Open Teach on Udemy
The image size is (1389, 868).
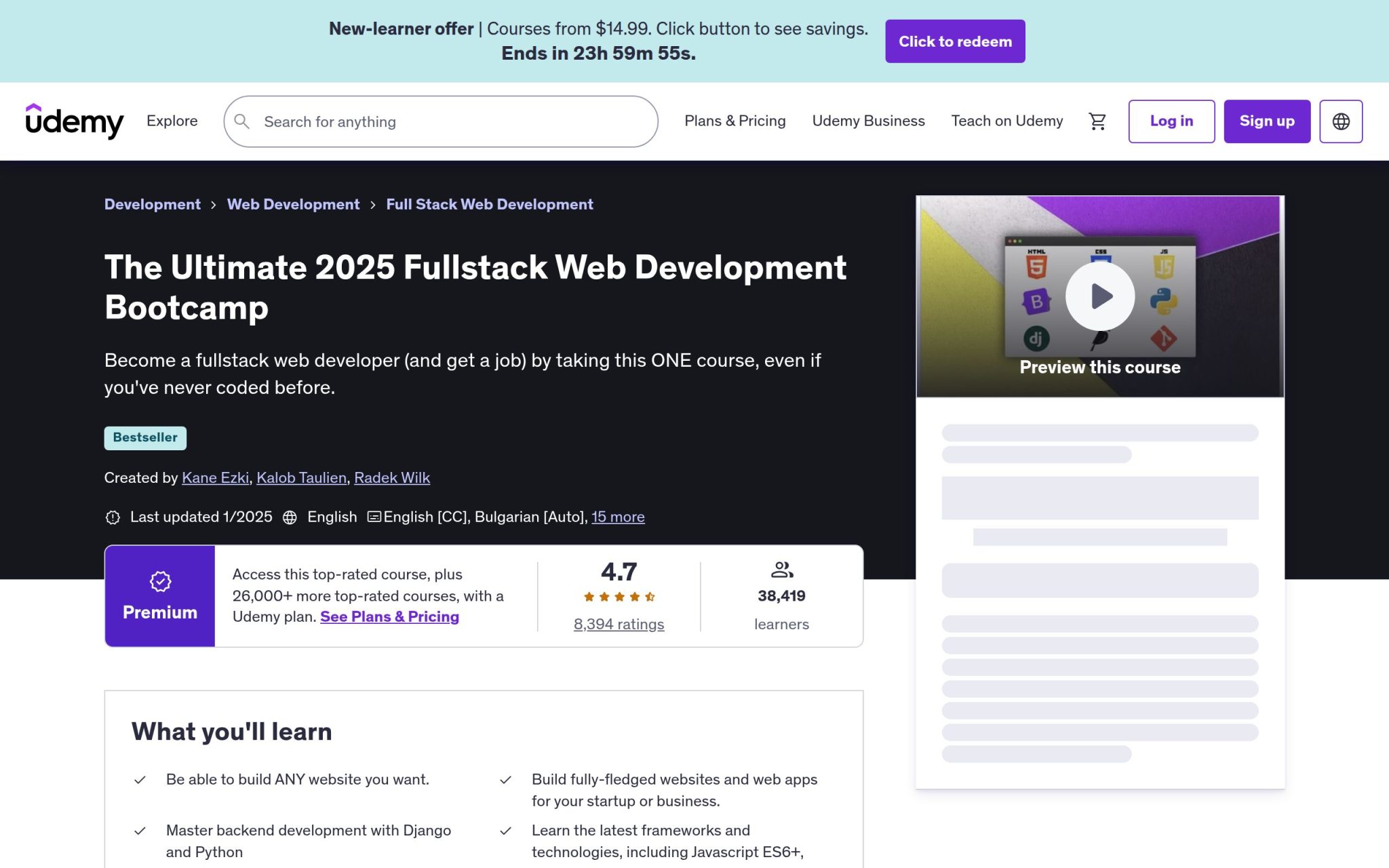pyautogui.click(x=1006, y=121)
